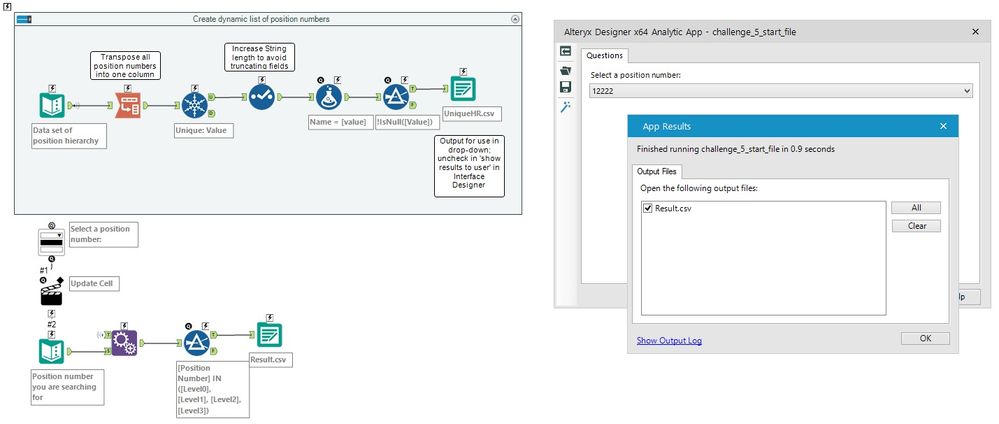Click the All button
The height and width of the screenshot is (424, 999).
pos(916,208)
